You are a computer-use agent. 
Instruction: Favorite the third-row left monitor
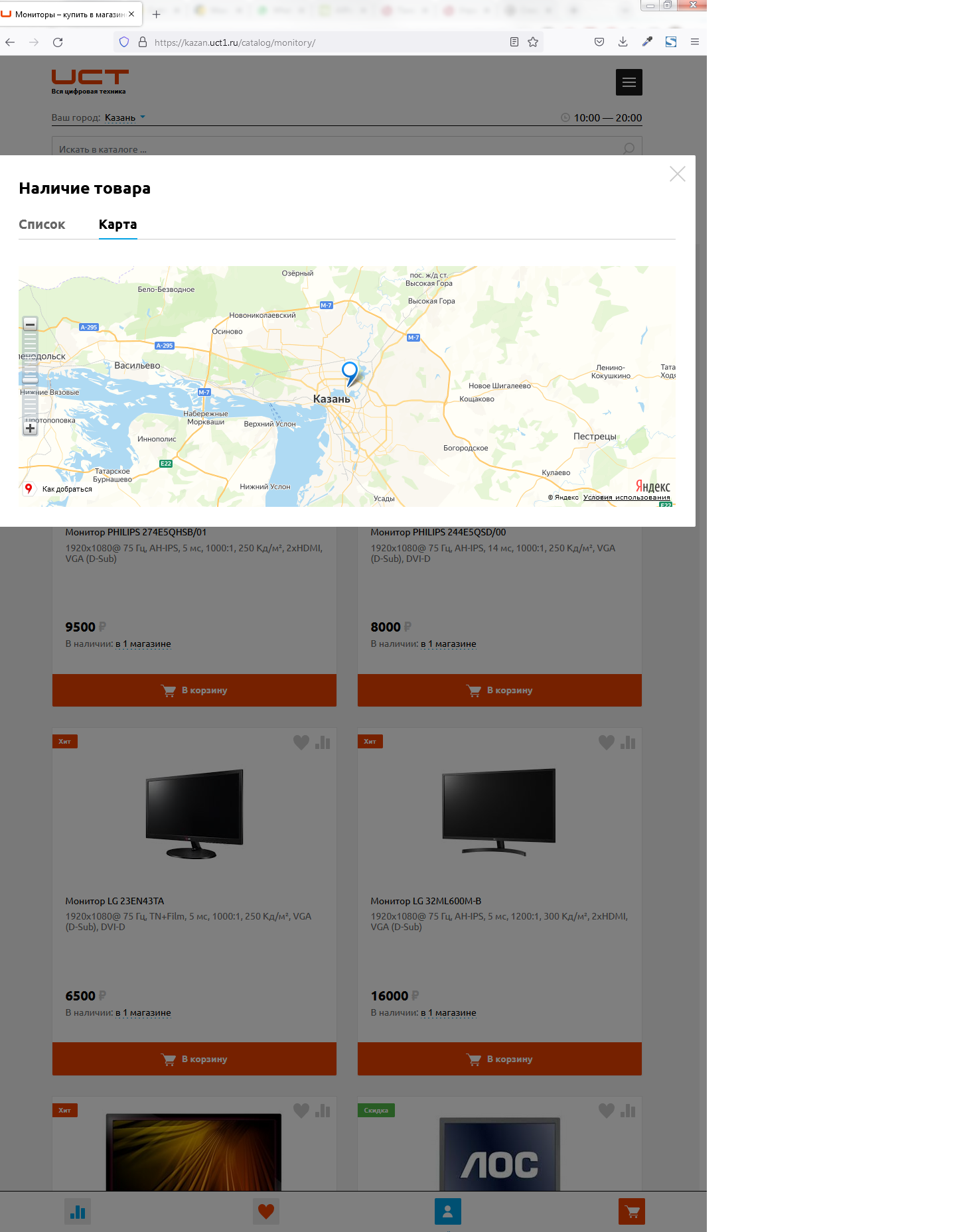[301, 1110]
